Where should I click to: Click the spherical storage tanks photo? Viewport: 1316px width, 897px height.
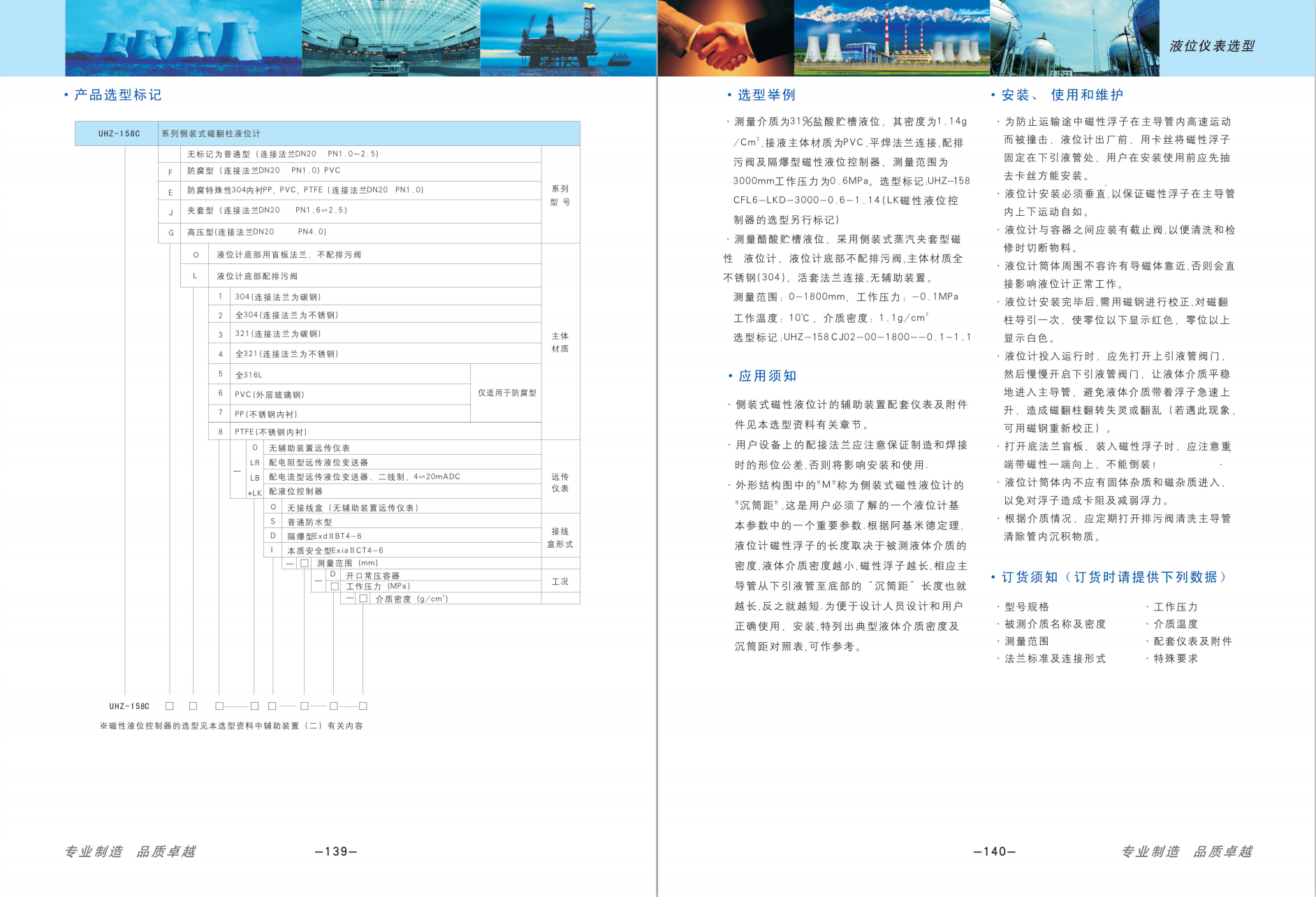1074,38
